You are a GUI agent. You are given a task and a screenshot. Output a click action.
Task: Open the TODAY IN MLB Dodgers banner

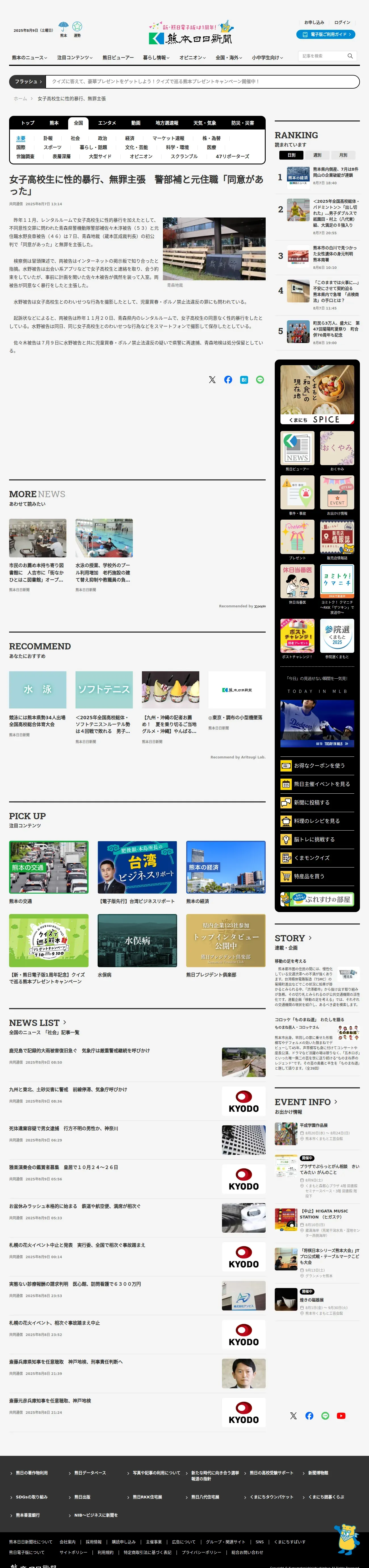pos(317,724)
